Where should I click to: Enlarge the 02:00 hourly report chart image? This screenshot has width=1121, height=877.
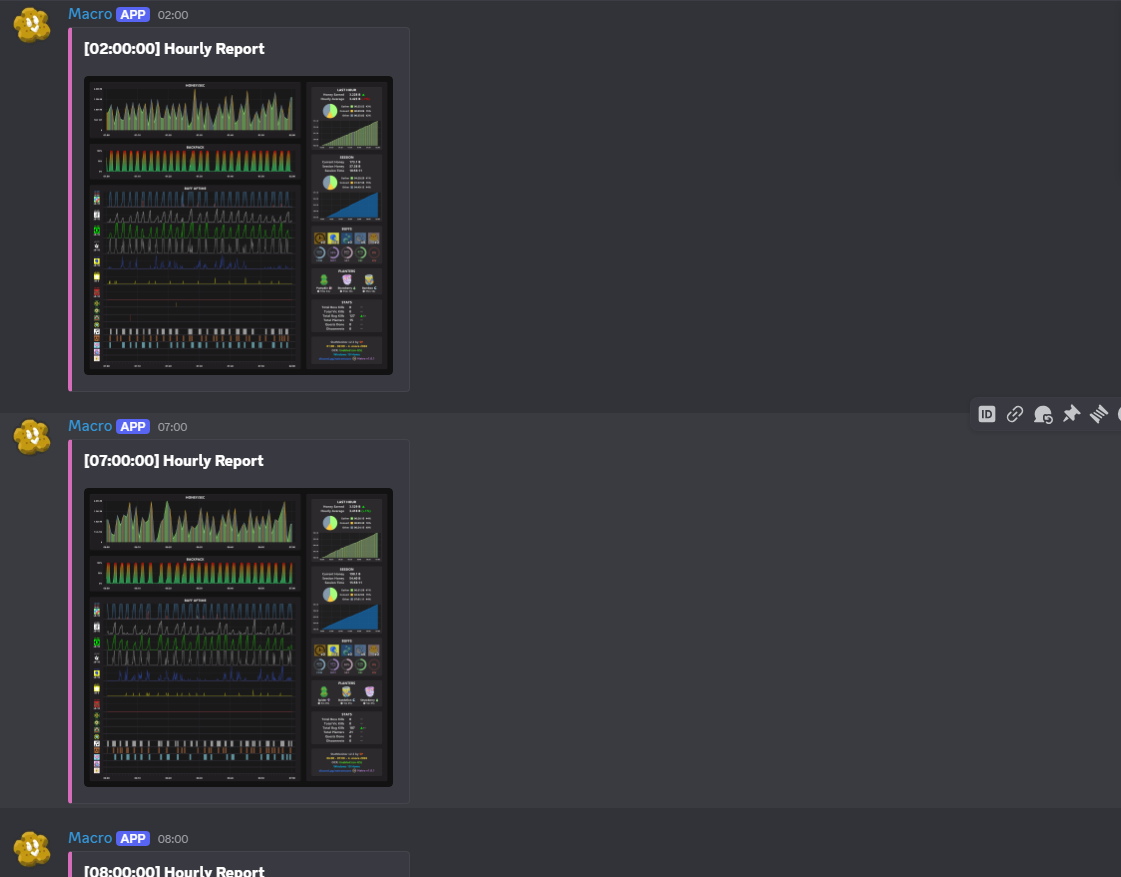[x=238, y=225]
